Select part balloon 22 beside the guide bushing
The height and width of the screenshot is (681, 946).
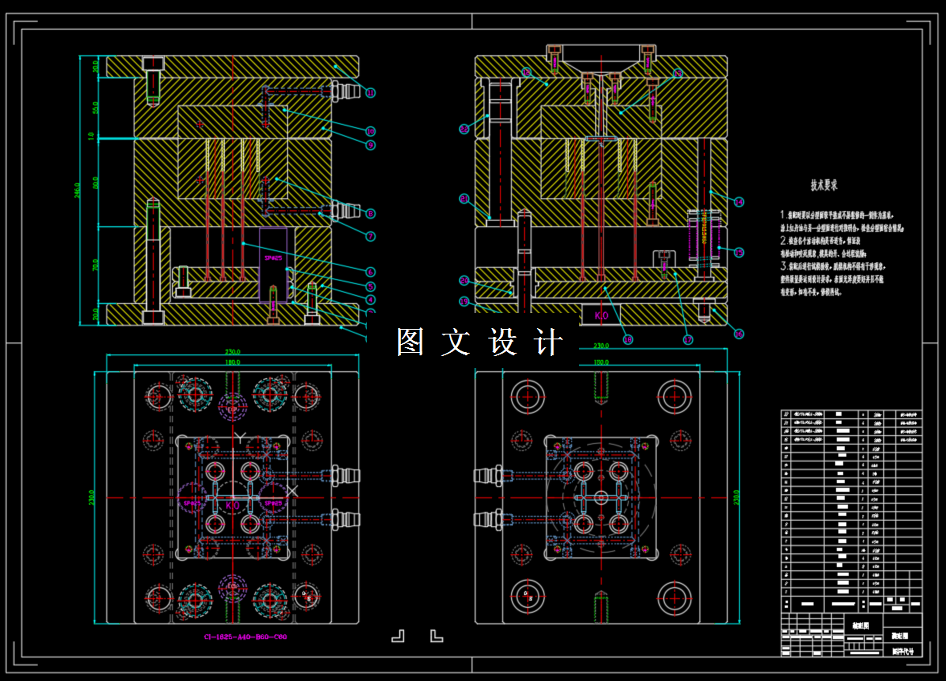point(464,129)
